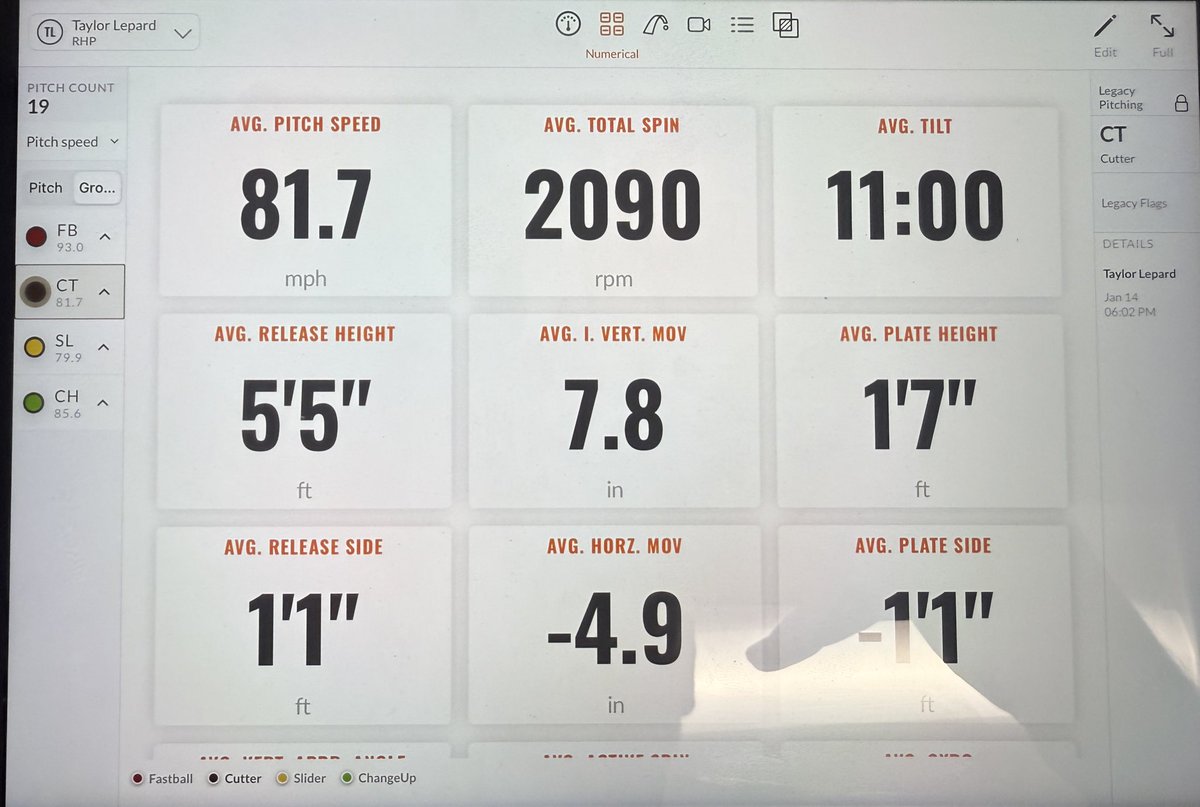The width and height of the screenshot is (1200, 807).
Task: Select the Numerical grid view icon
Action: 612,24
